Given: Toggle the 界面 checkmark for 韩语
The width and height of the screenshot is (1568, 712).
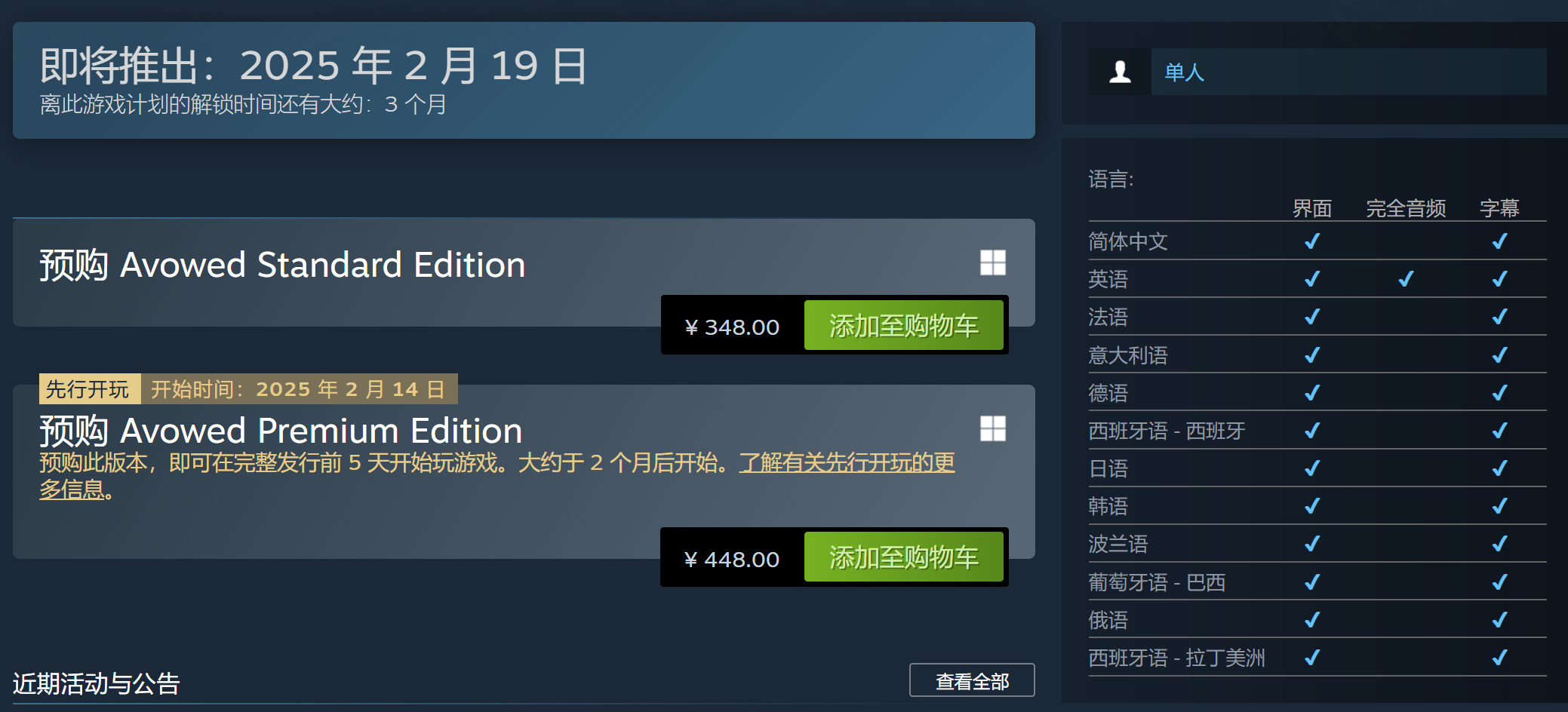Looking at the screenshot, I should [x=1311, y=506].
